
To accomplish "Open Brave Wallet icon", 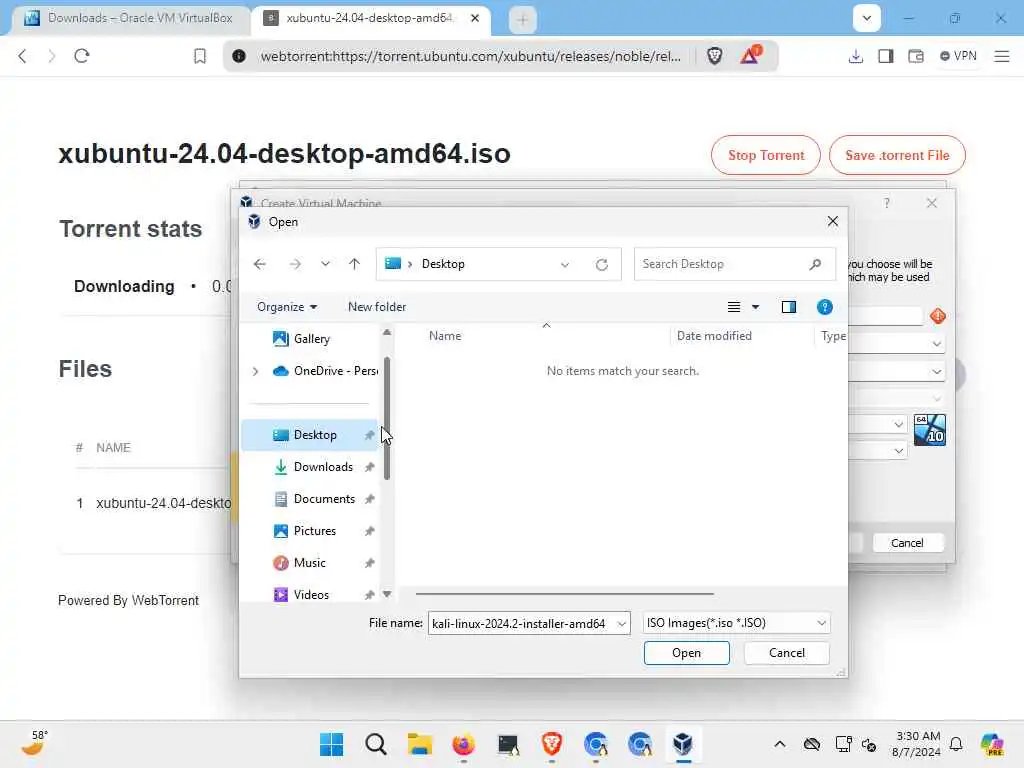I will [916, 56].
